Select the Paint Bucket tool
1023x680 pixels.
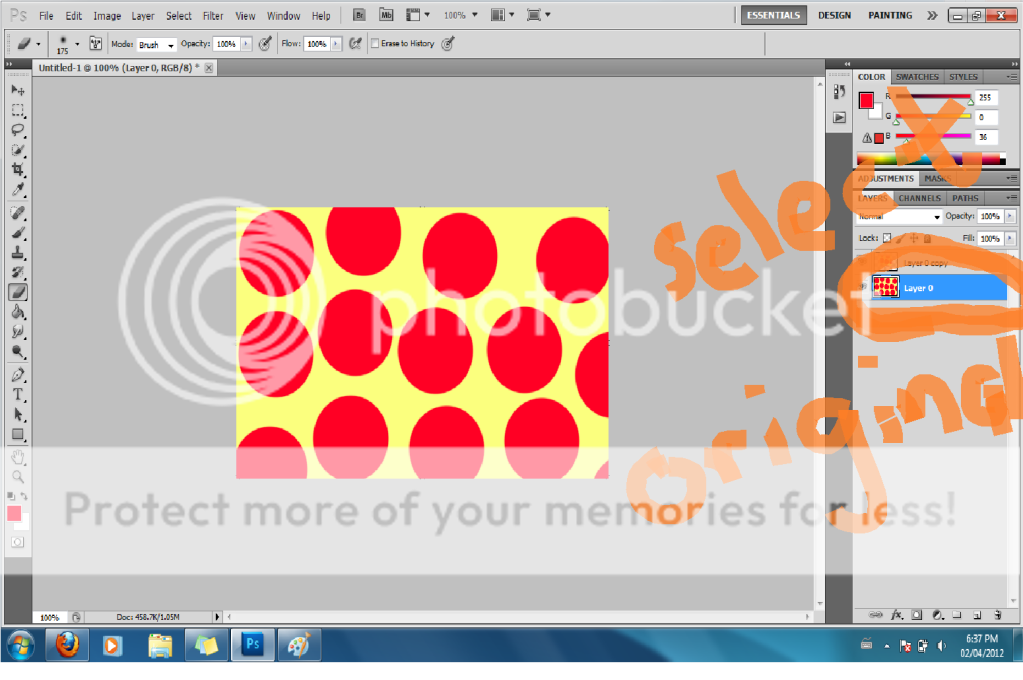tap(18, 312)
